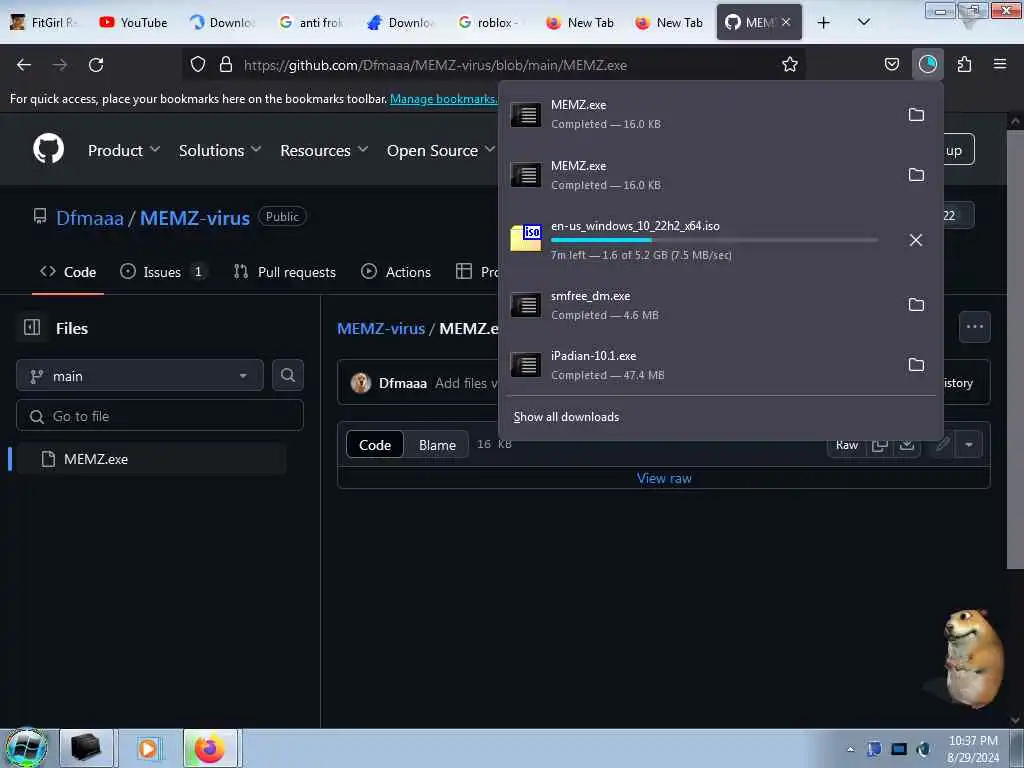Viewport: 1024px width, 768px height.
Task: Click the volume speaker tray icon
Action: pos(923,749)
